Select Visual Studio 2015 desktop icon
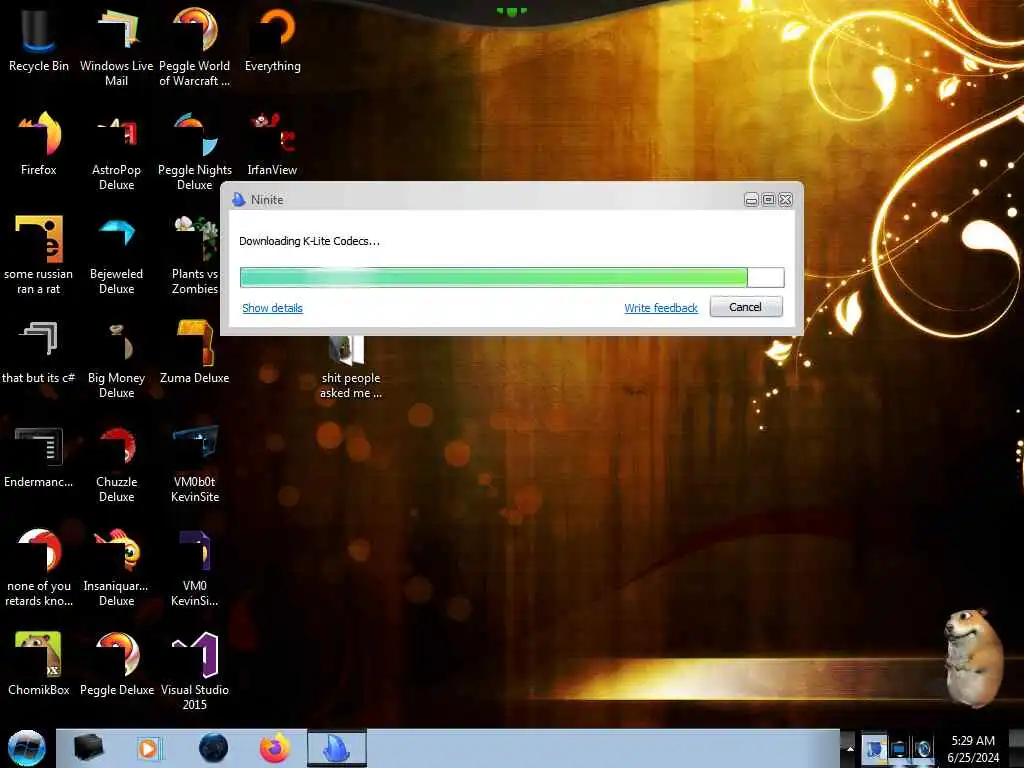 (194, 671)
